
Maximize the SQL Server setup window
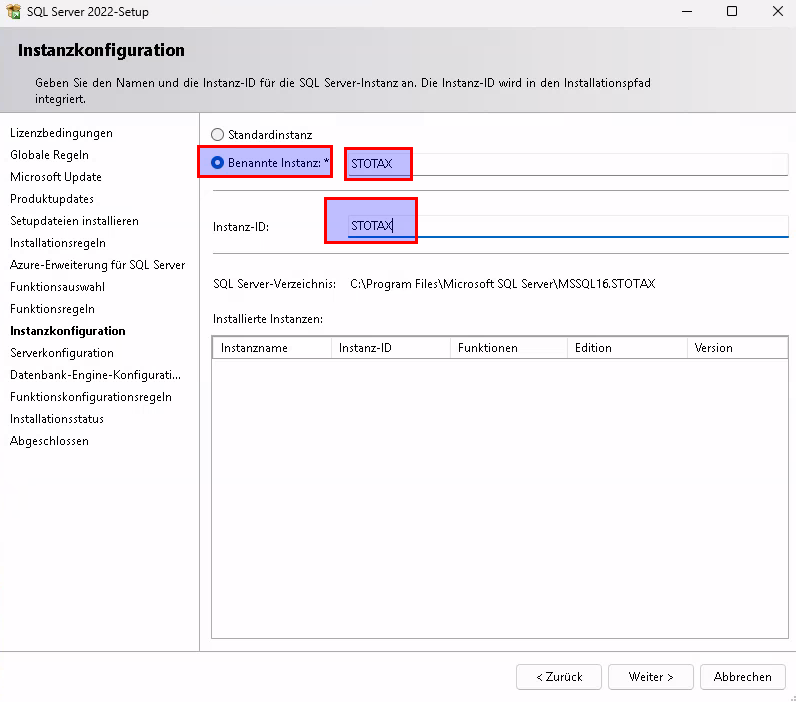[731, 12]
